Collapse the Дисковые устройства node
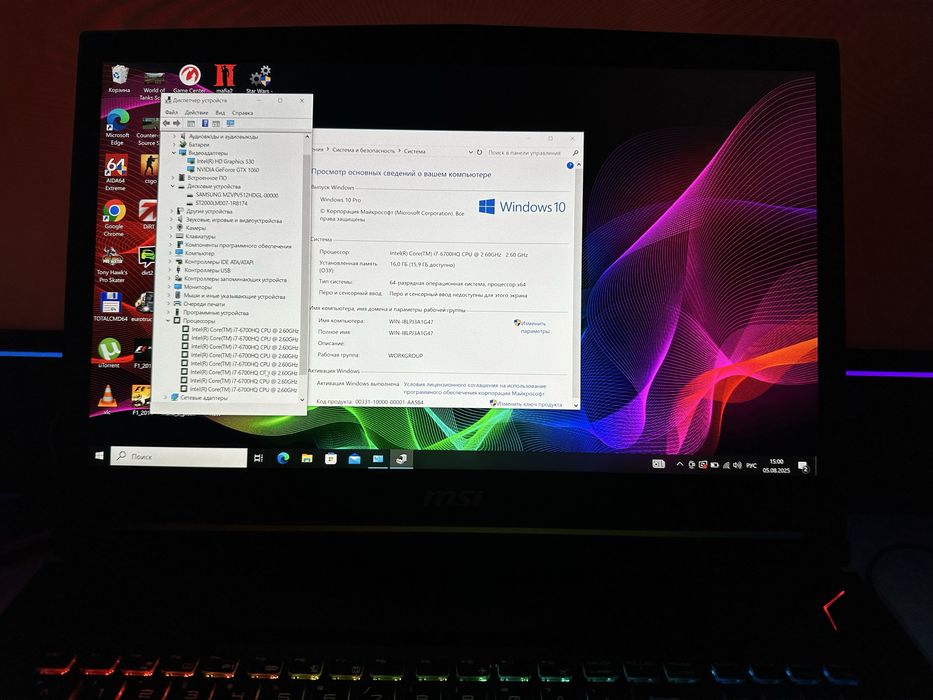This screenshot has width=933, height=700. pyautogui.click(x=173, y=186)
